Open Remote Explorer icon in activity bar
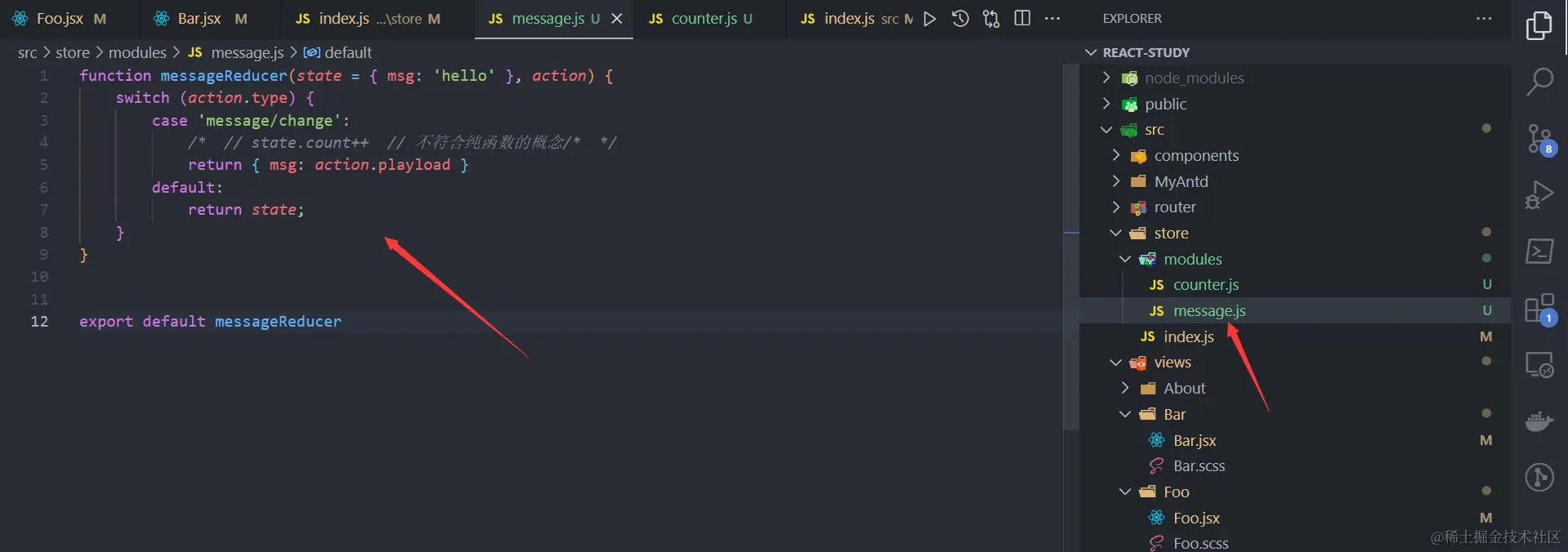 click(x=1539, y=364)
